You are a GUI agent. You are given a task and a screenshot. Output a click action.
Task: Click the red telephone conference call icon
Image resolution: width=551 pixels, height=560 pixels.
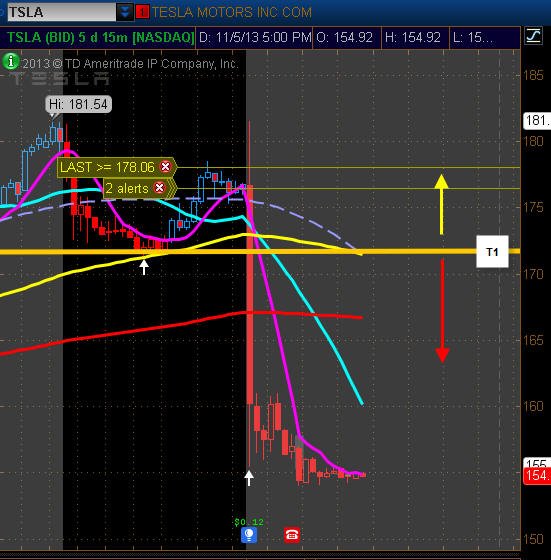(x=291, y=535)
